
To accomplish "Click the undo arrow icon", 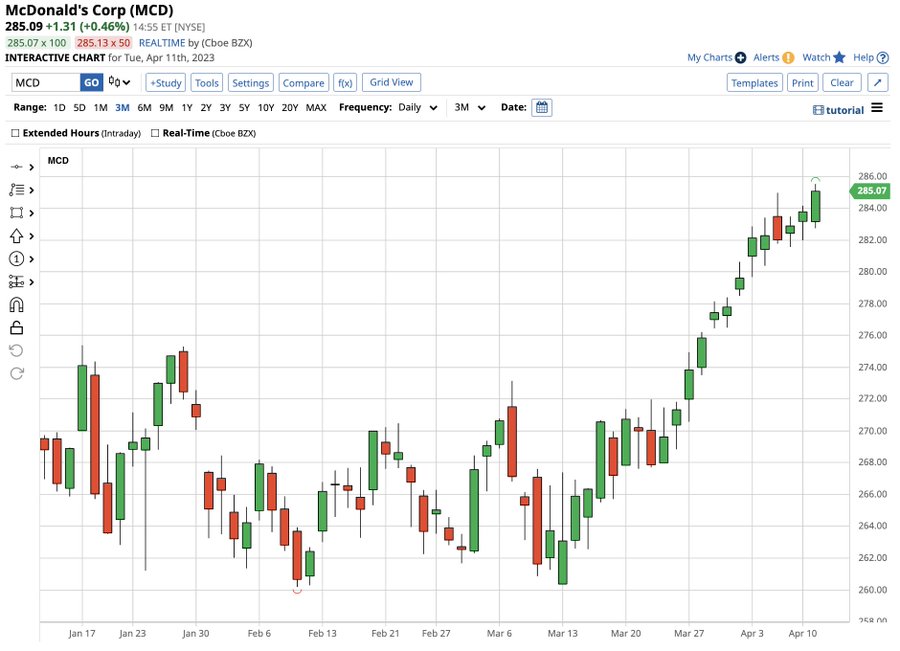I will pyautogui.click(x=17, y=351).
